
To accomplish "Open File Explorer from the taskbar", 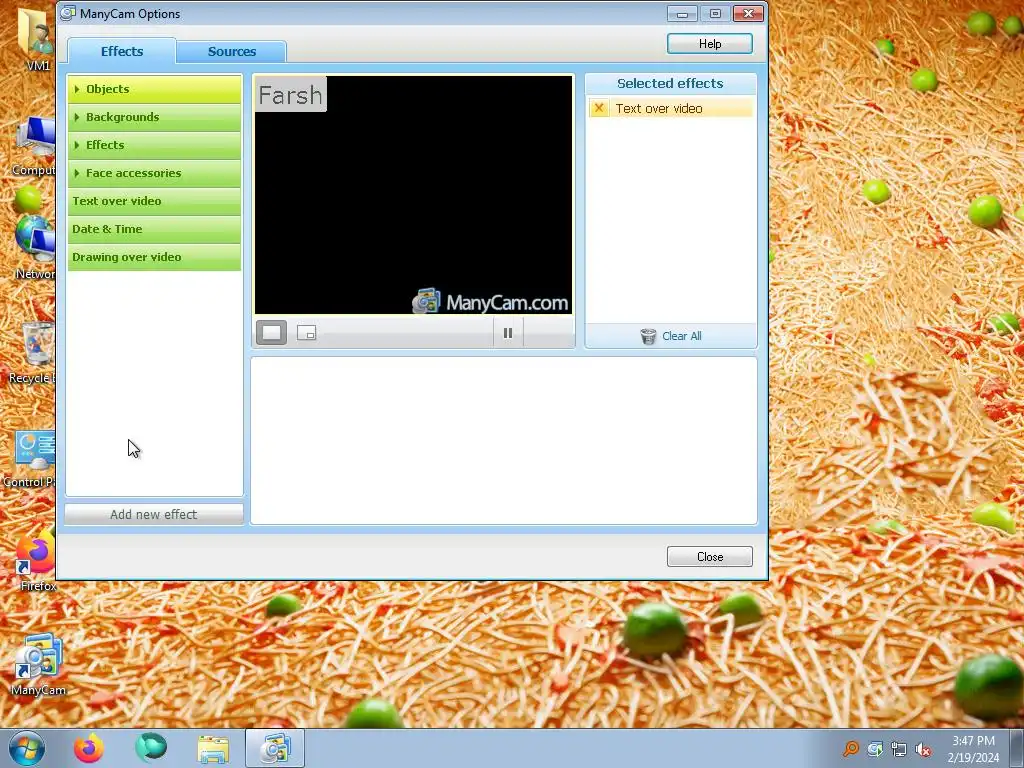I will 213,749.
